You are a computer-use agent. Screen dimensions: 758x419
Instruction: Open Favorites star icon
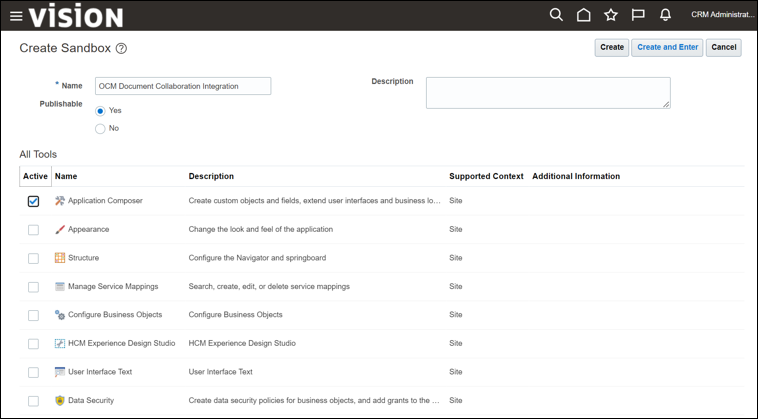[x=611, y=15]
